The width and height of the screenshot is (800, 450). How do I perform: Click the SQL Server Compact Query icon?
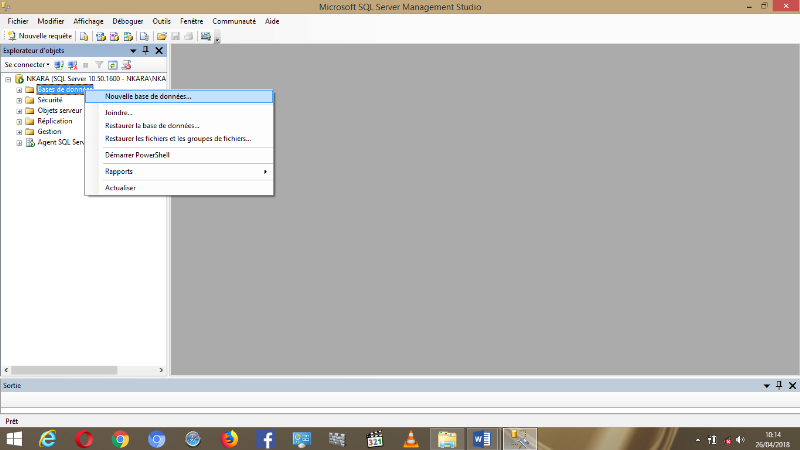(144, 36)
